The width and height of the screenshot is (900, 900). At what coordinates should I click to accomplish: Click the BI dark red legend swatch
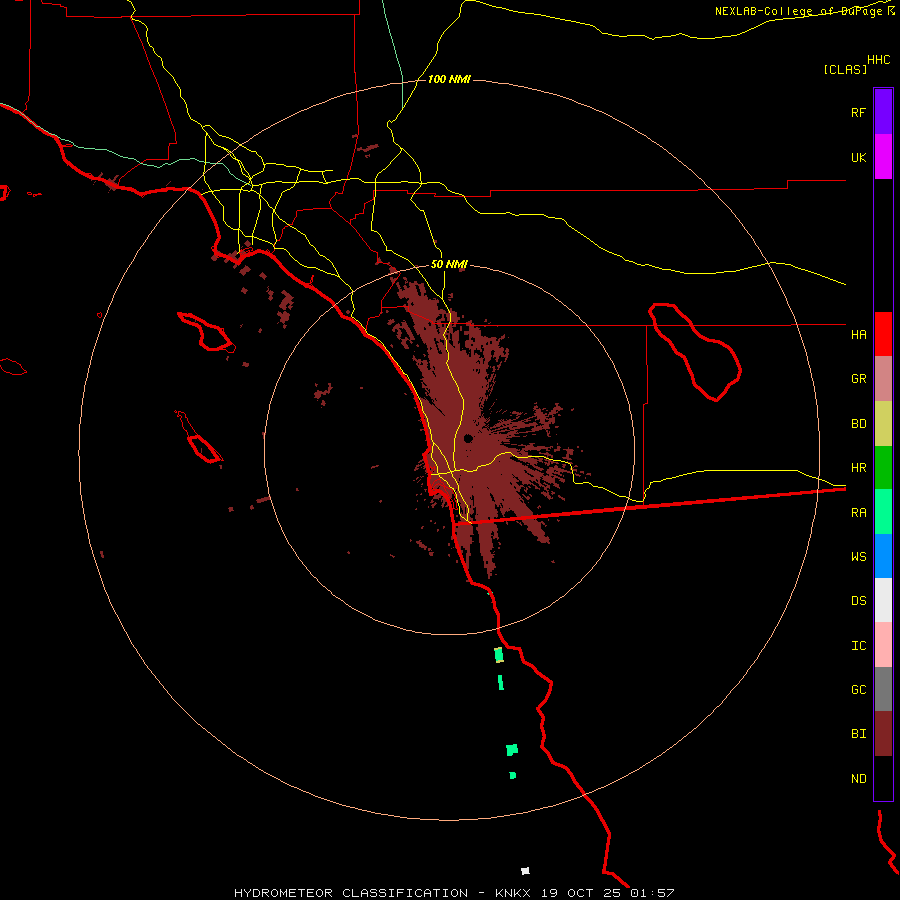point(883,734)
